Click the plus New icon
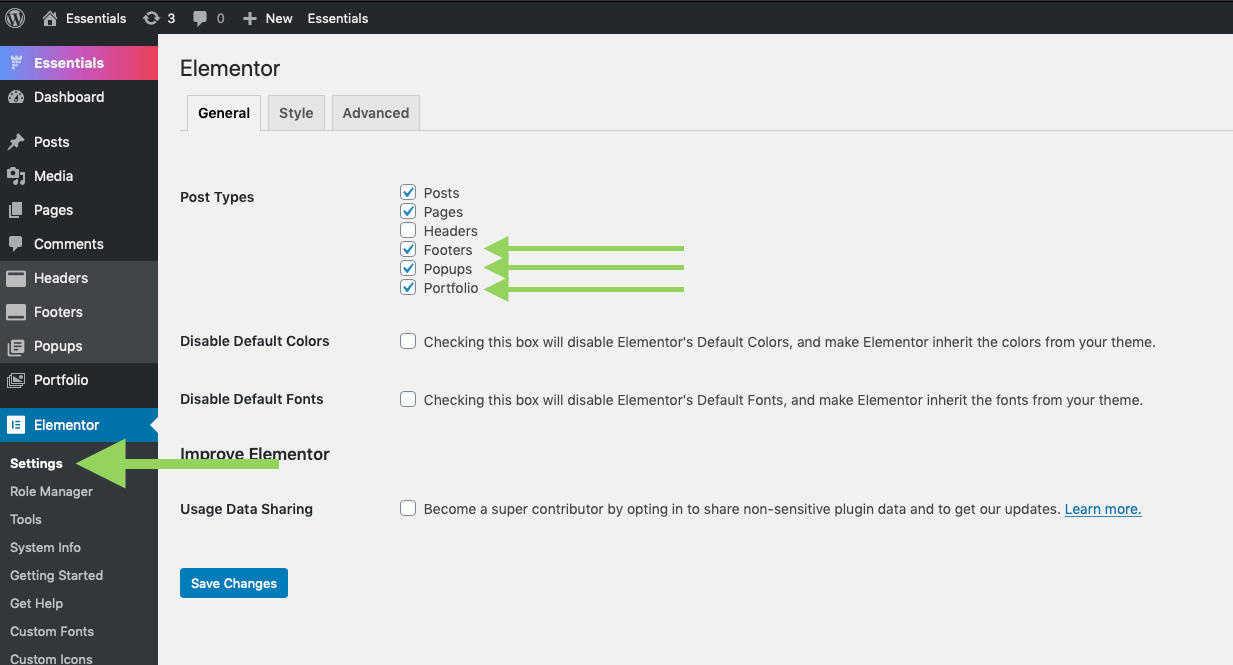The width and height of the screenshot is (1233, 665). [250, 18]
